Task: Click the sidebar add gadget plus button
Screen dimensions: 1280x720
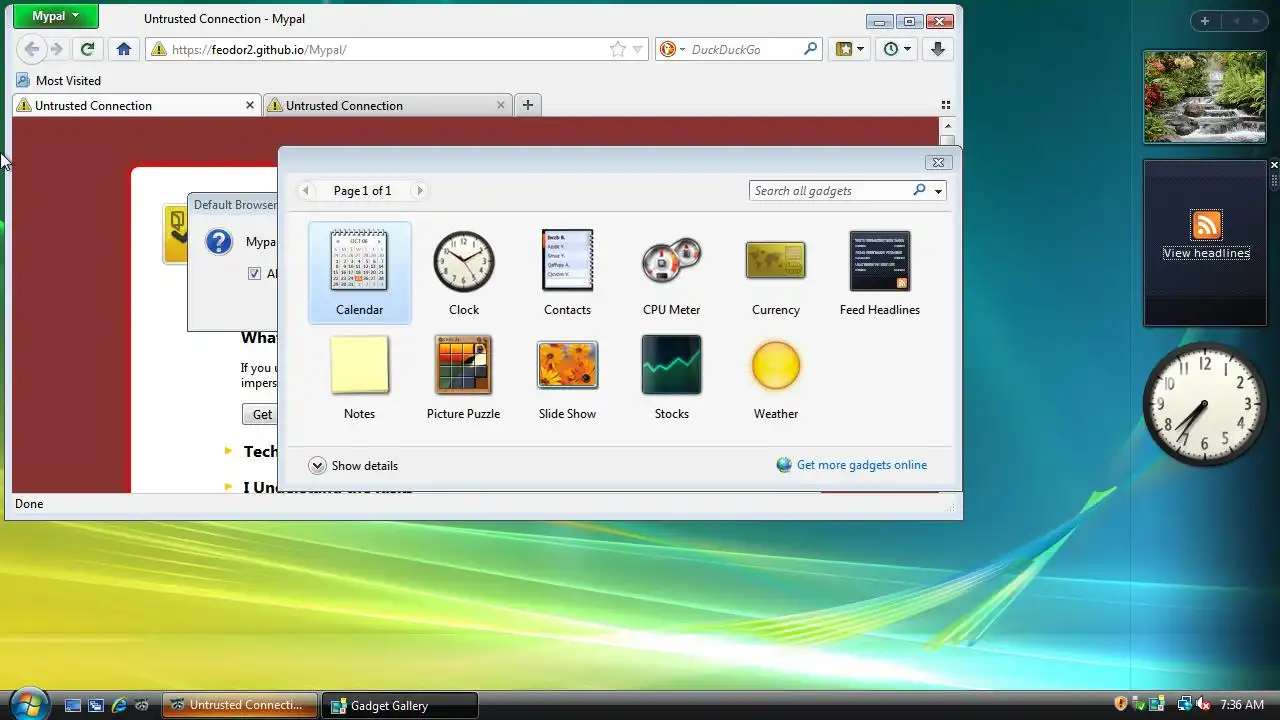Action: click(x=1205, y=21)
